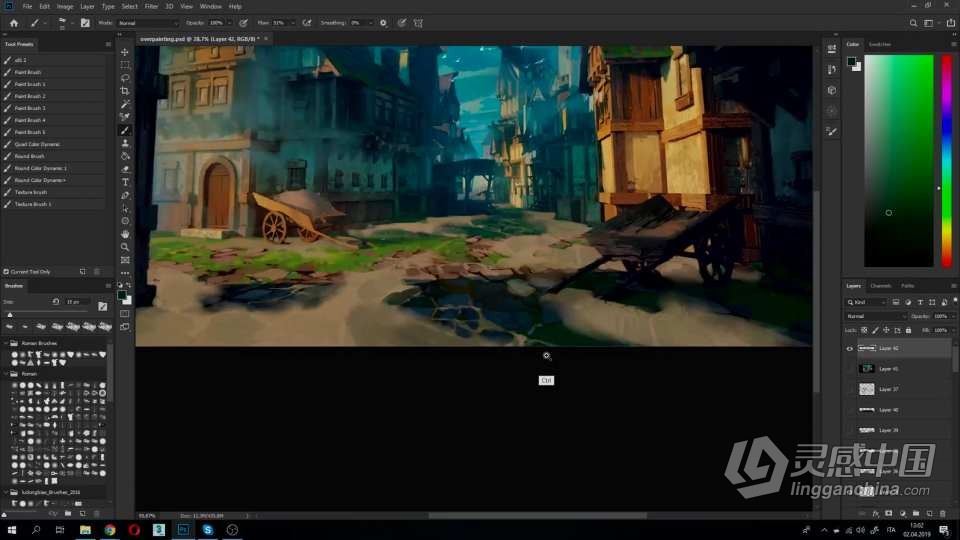Toggle lock all padlock icon
The width and height of the screenshot is (960, 540).
pyautogui.click(x=909, y=330)
